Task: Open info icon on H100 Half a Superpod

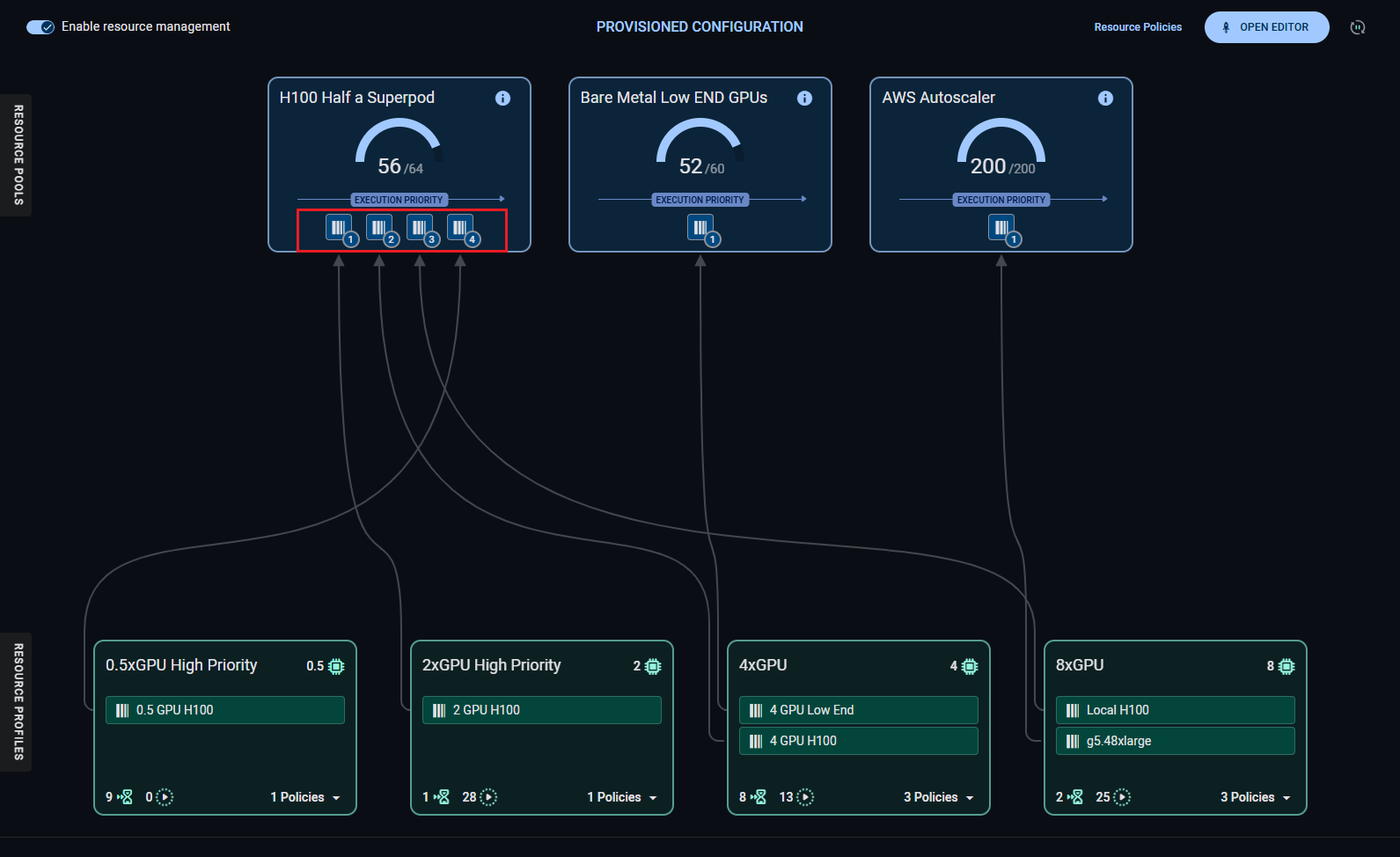Action: pyautogui.click(x=502, y=98)
